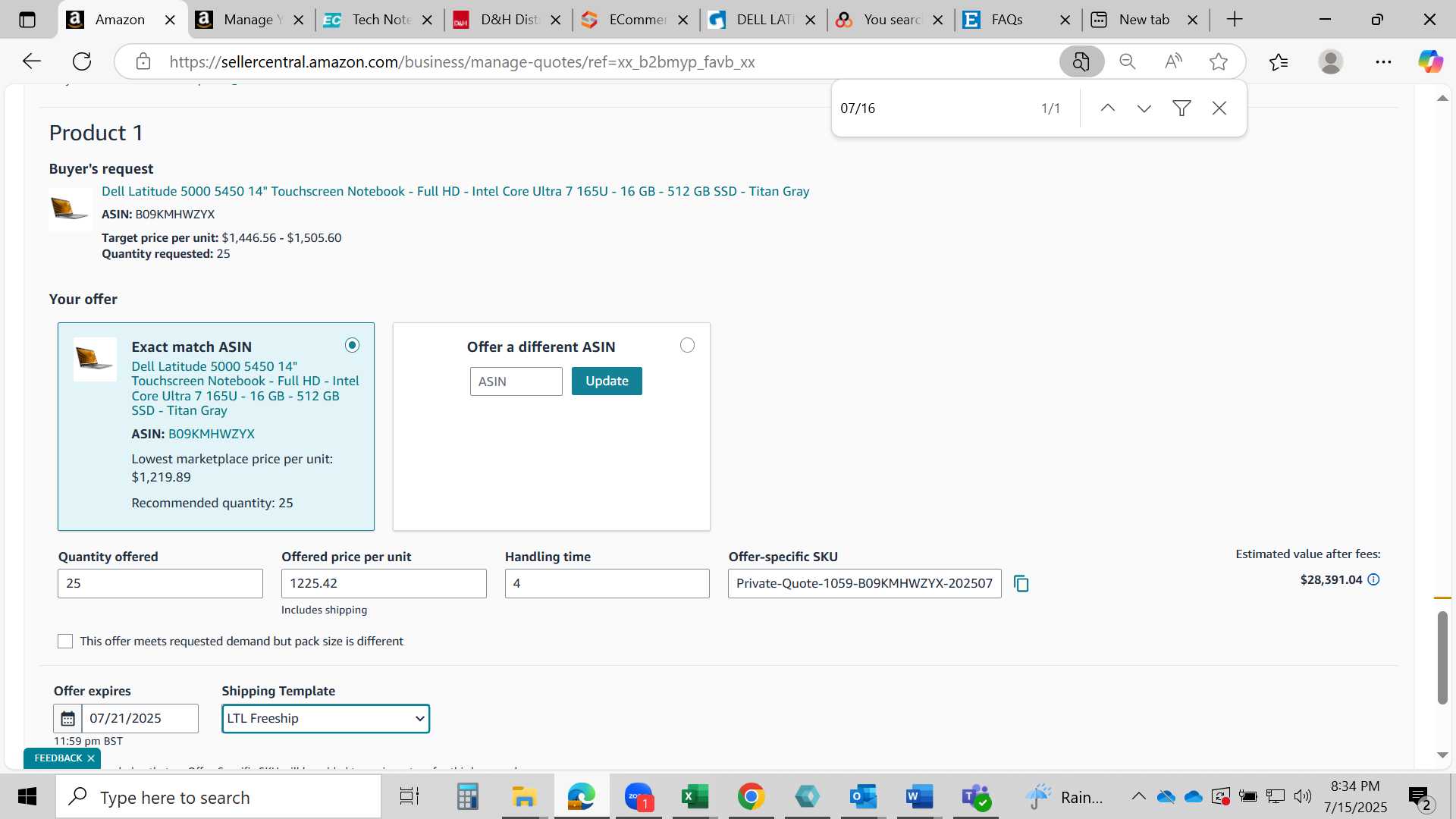Open Word from the taskbar

point(919,797)
